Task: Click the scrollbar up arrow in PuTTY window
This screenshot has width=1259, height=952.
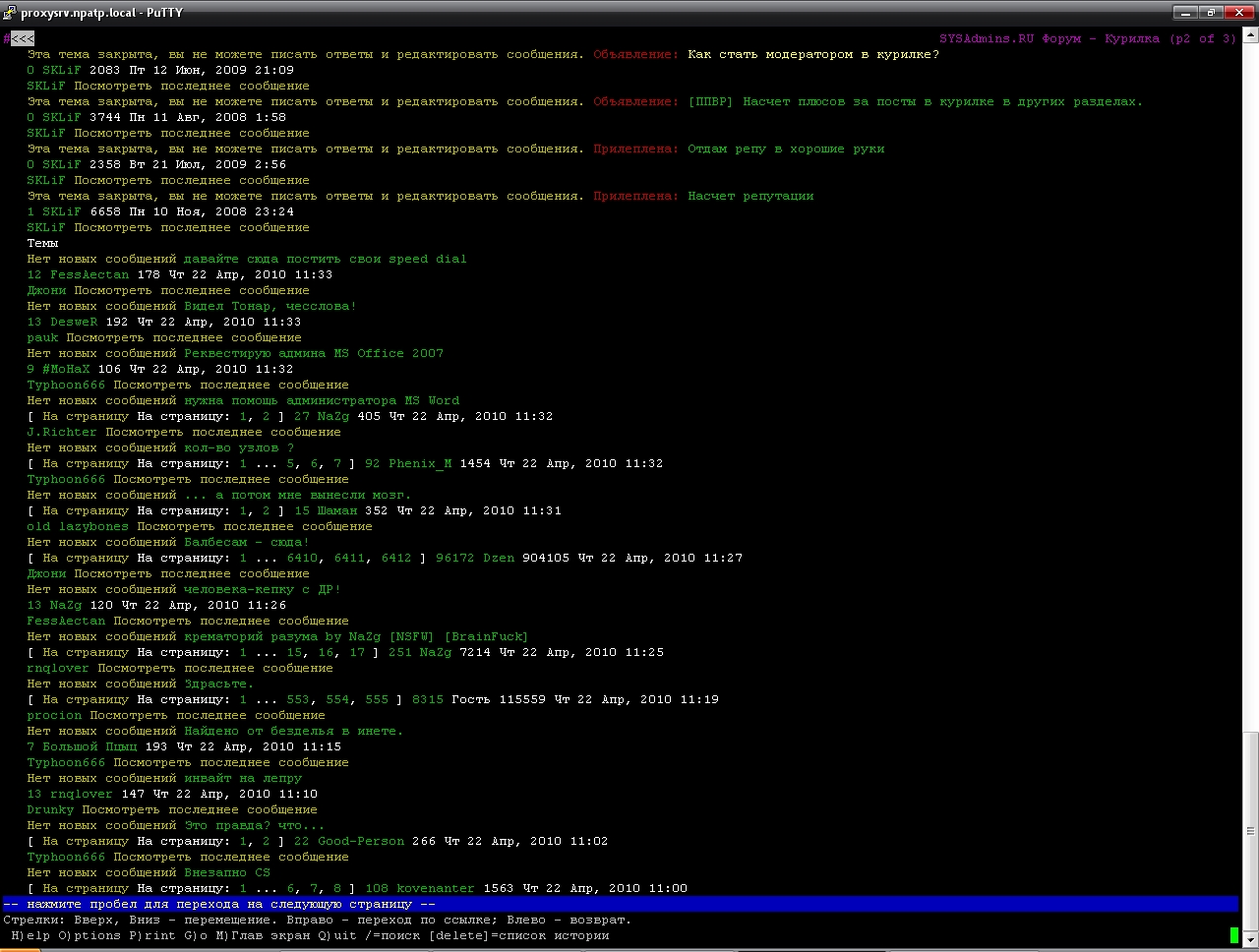Action: (1250, 36)
